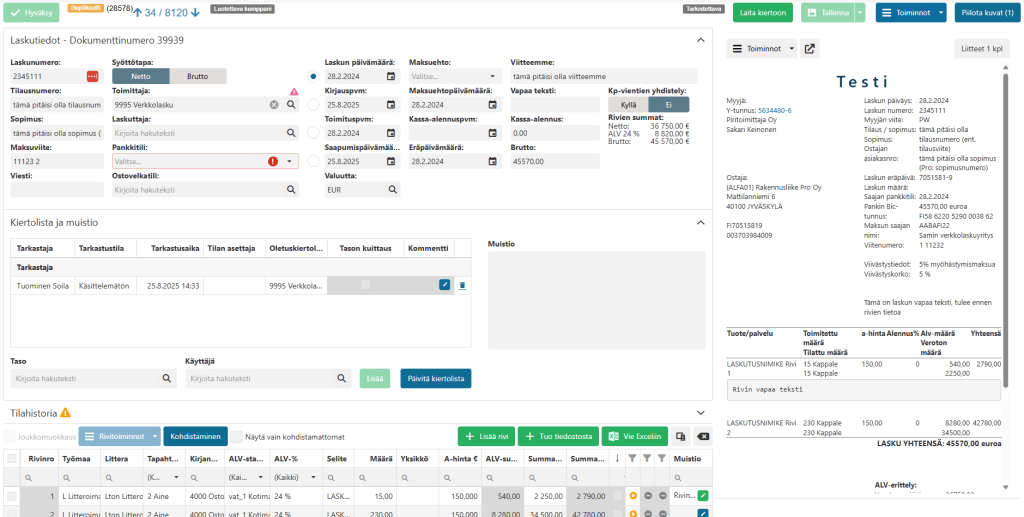1024x517 pixels.
Task: Click Päivitä kiertolista button
Action: (436, 378)
